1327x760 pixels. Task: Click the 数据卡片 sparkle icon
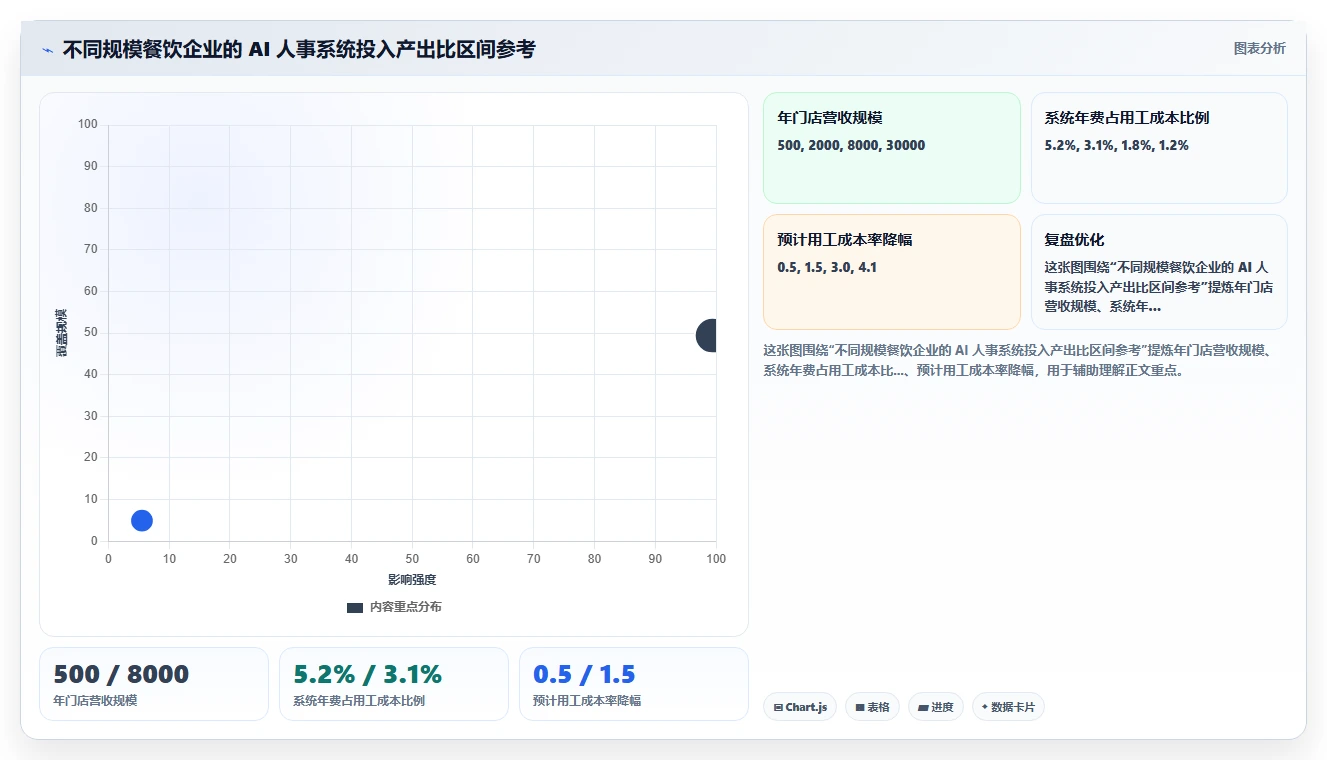pyautogui.click(x=985, y=707)
